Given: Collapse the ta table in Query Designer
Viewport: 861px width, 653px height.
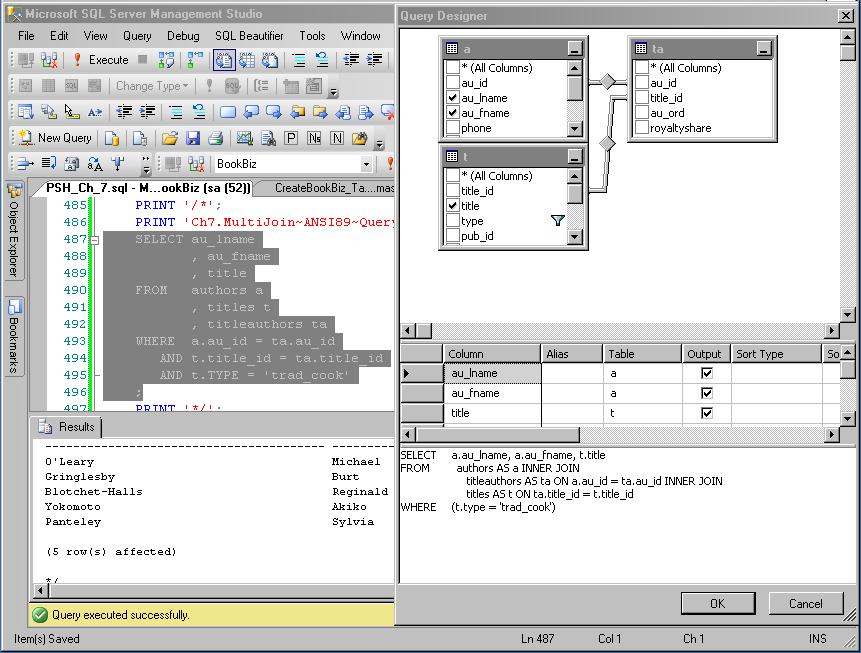Looking at the screenshot, I should [x=766, y=47].
